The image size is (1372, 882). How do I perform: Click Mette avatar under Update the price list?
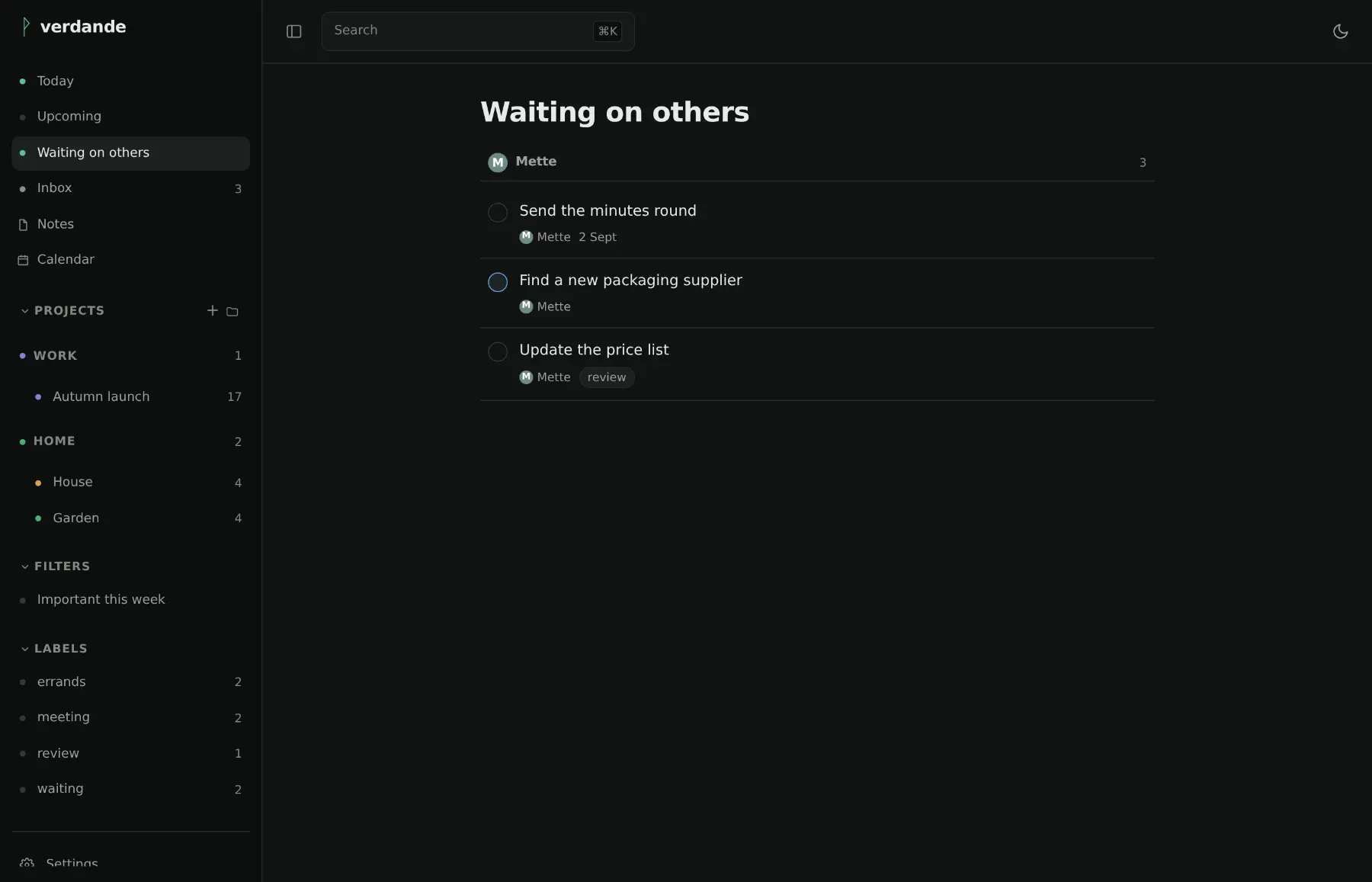(526, 377)
